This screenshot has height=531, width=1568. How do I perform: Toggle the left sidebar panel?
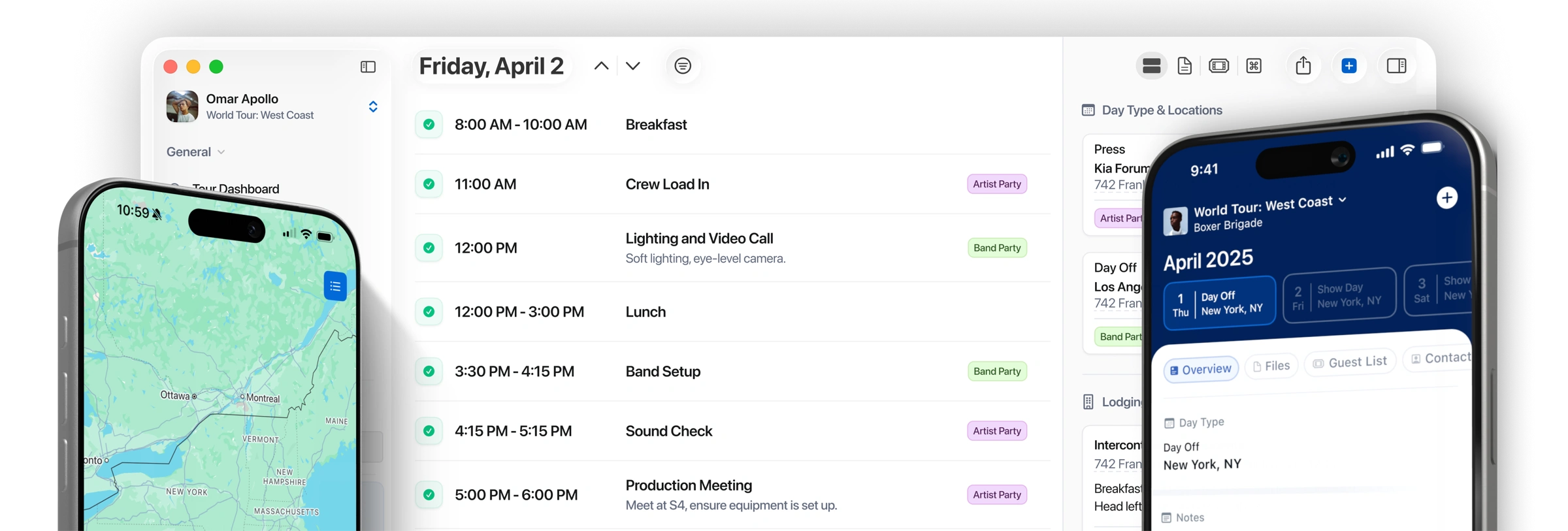368,67
